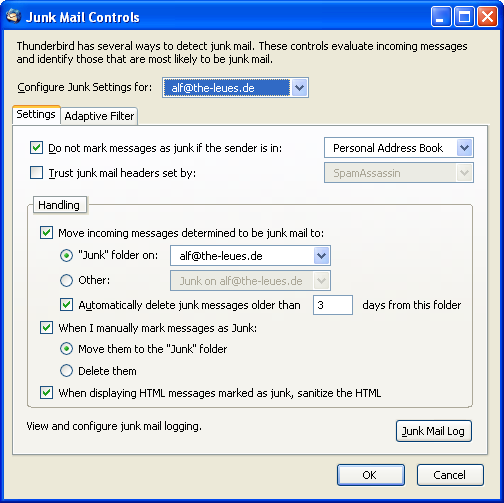
Task: Click the 'Handling' group label
Action: pyautogui.click(x=59, y=205)
